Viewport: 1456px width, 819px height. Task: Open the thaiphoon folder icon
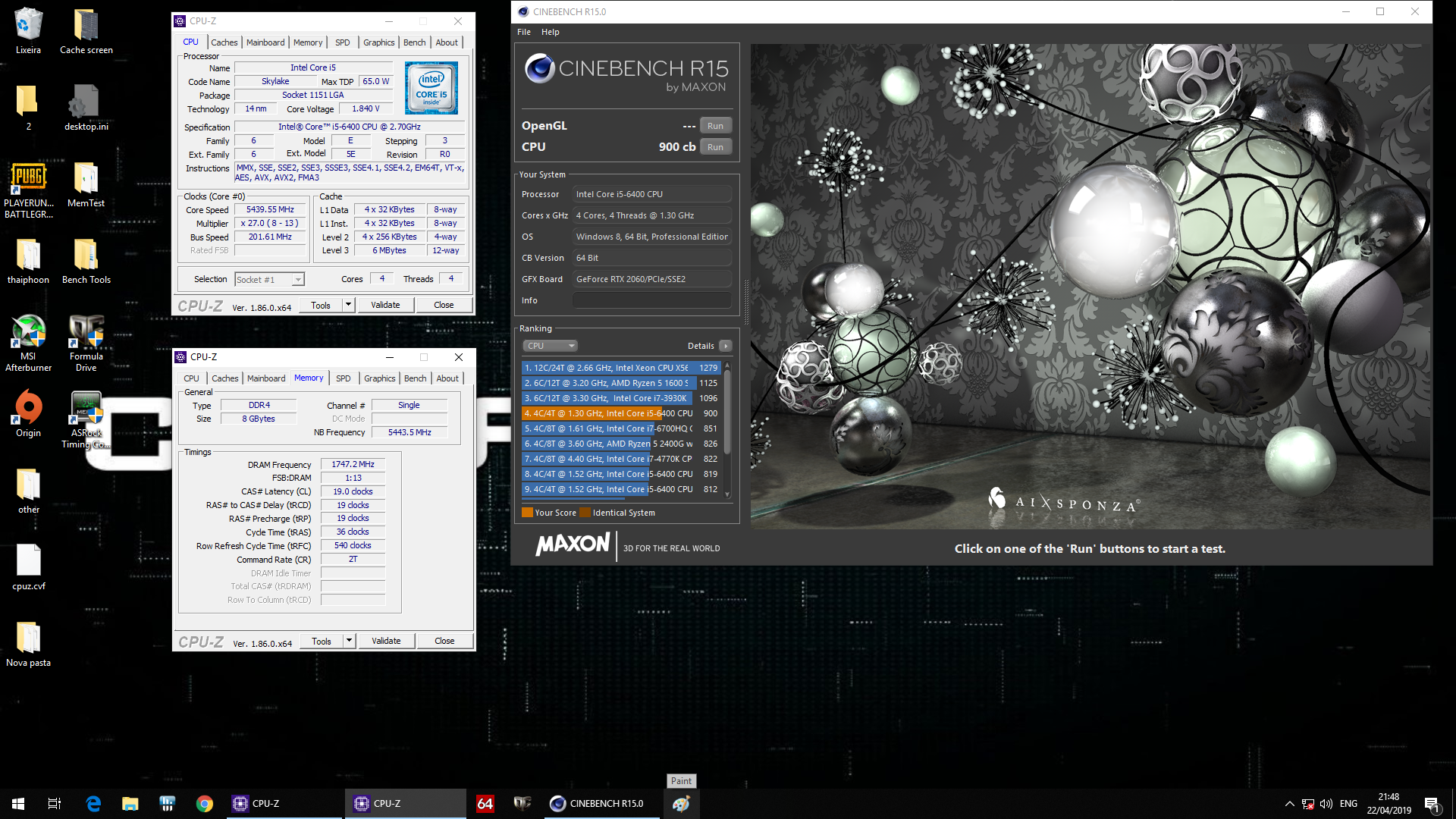click(x=28, y=261)
